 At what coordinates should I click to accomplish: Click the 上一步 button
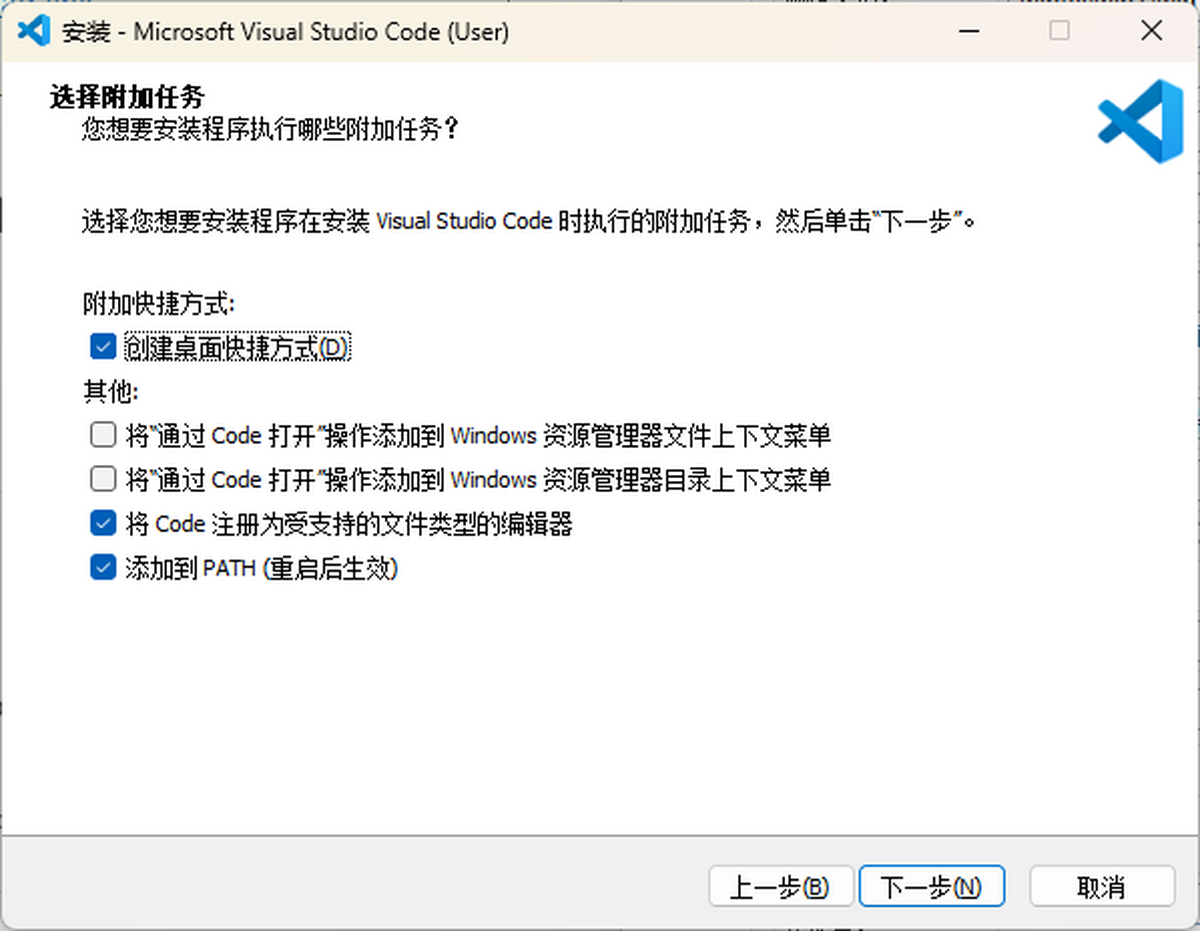click(x=781, y=886)
